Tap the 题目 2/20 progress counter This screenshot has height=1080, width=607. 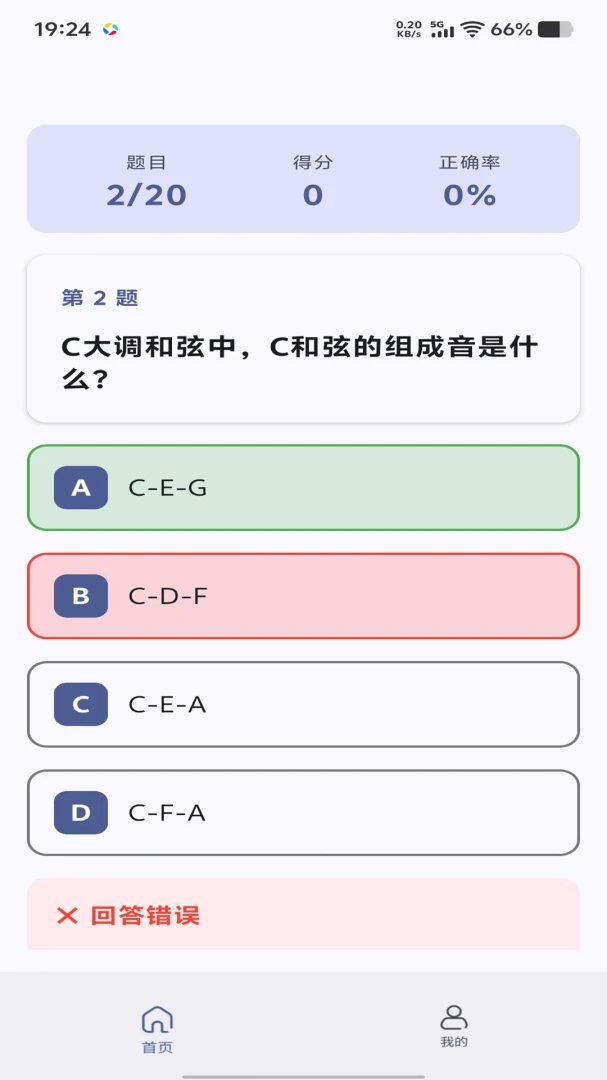(146, 182)
